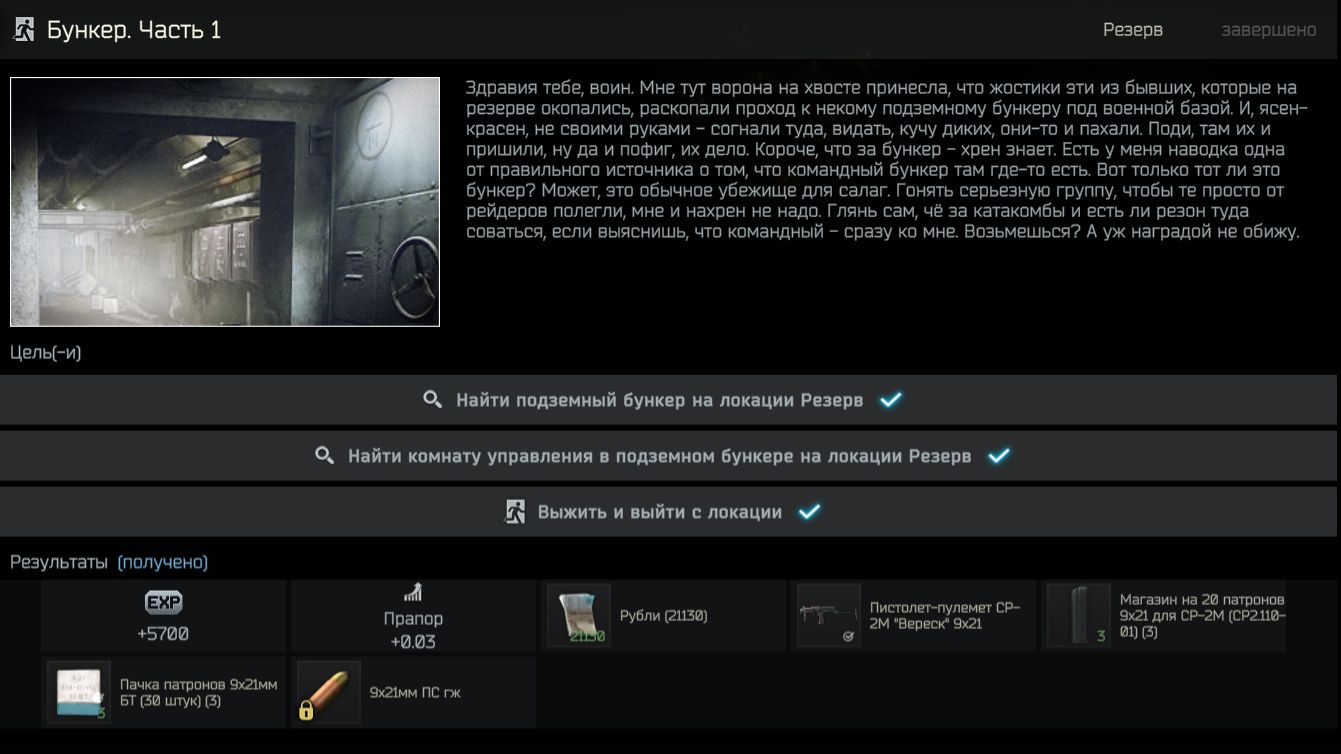Inspect the СР-2М Вереск submachine gun icon
This screenshot has width=1341, height=754.
pos(828,616)
